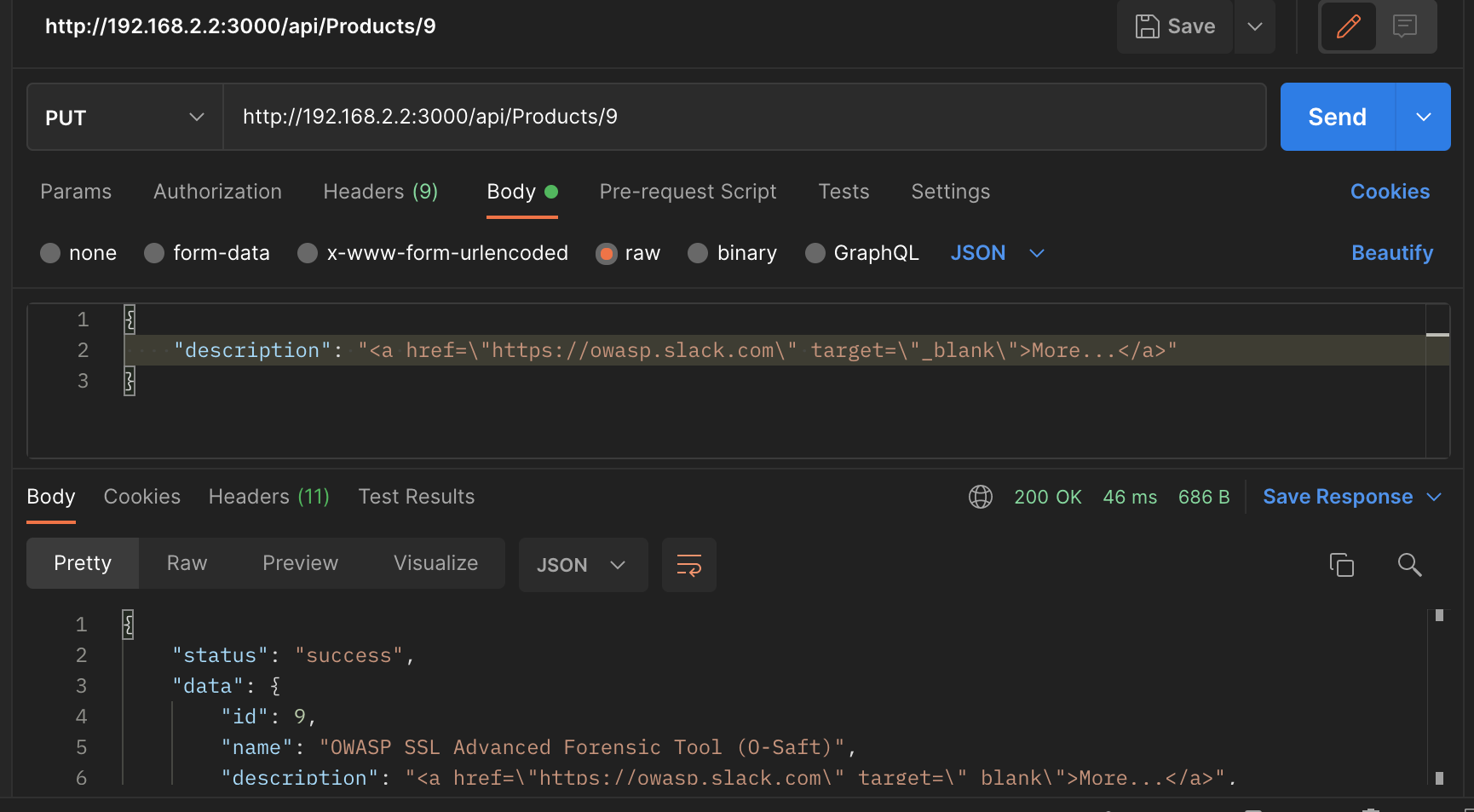Select the raw body radio option
Image resolution: width=1474 pixels, height=812 pixels.
[607, 253]
